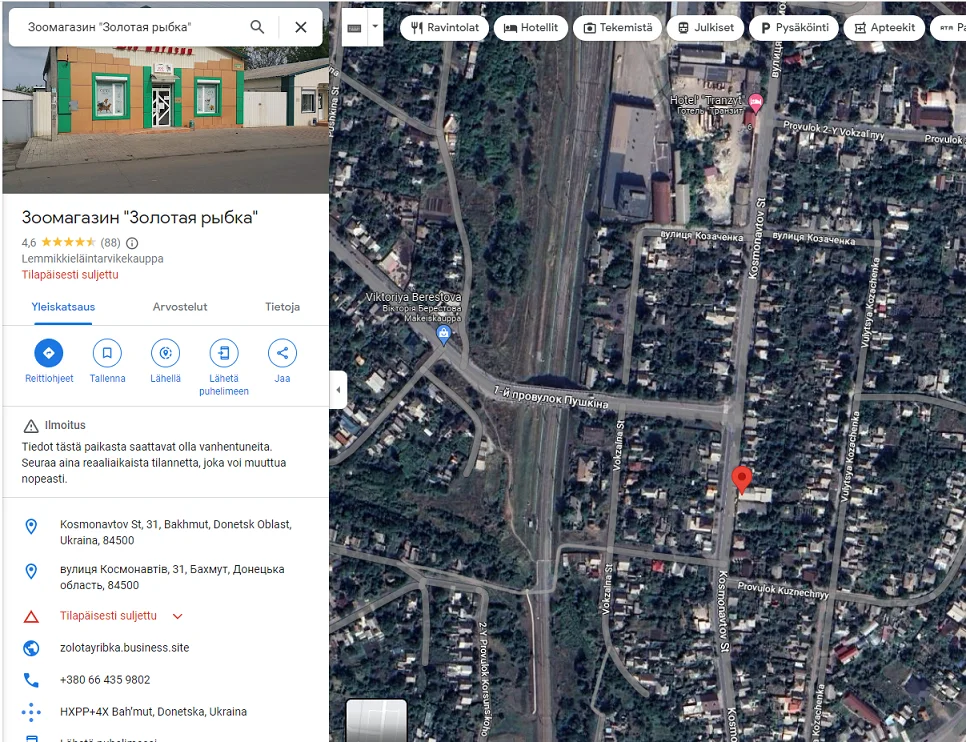Click the search magnifier icon
Screen dimensions: 966x742
point(258,27)
